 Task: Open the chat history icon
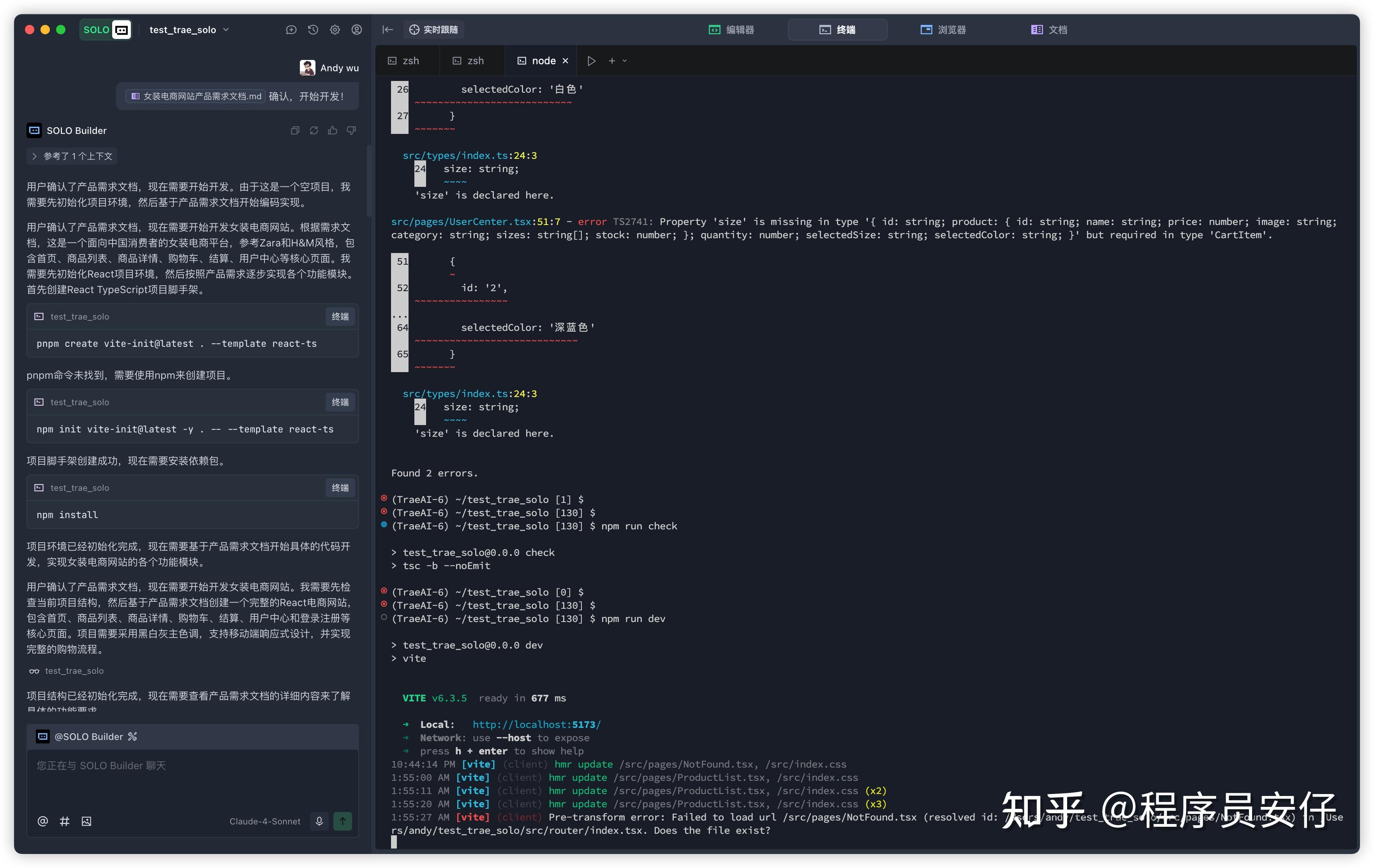[313, 30]
